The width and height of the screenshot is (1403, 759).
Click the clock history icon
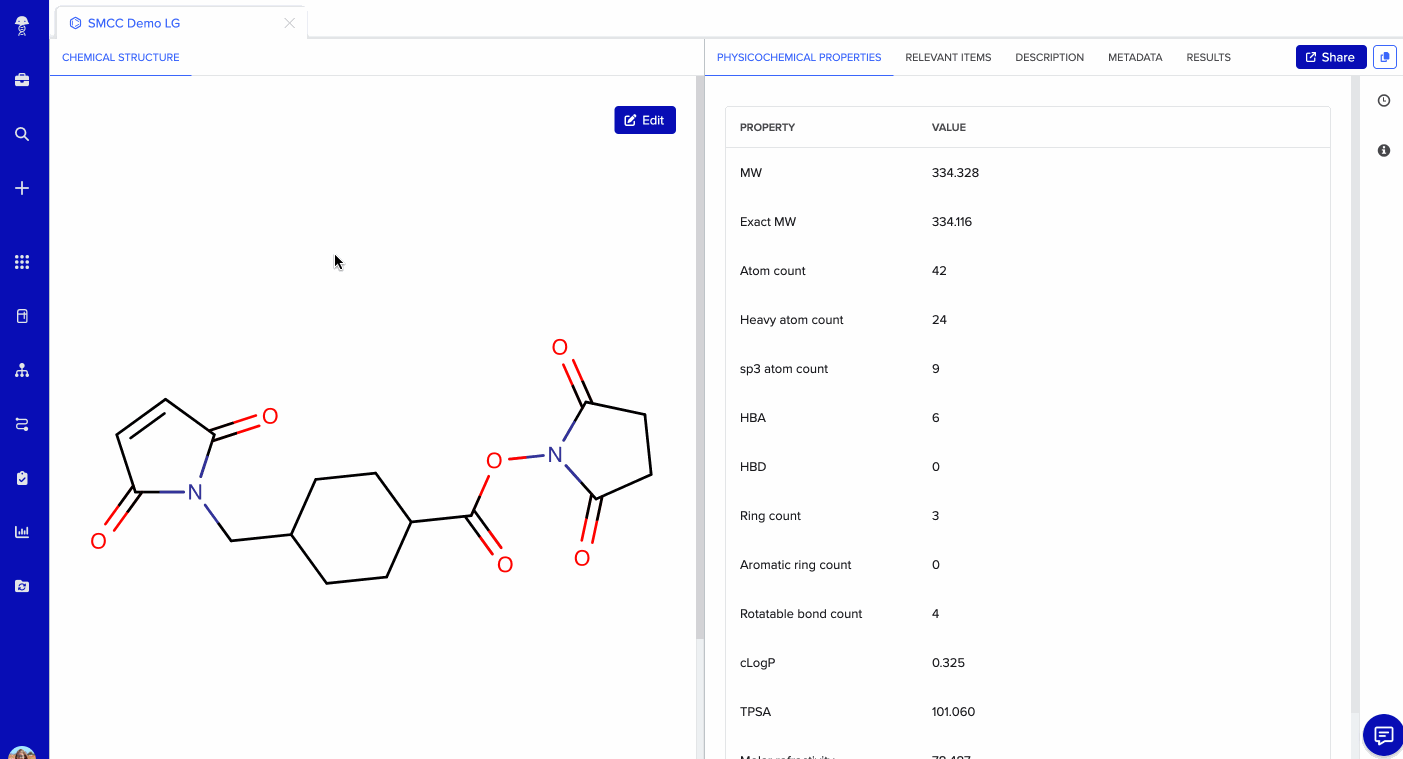pyautogui.click(x=1384, y=101)
